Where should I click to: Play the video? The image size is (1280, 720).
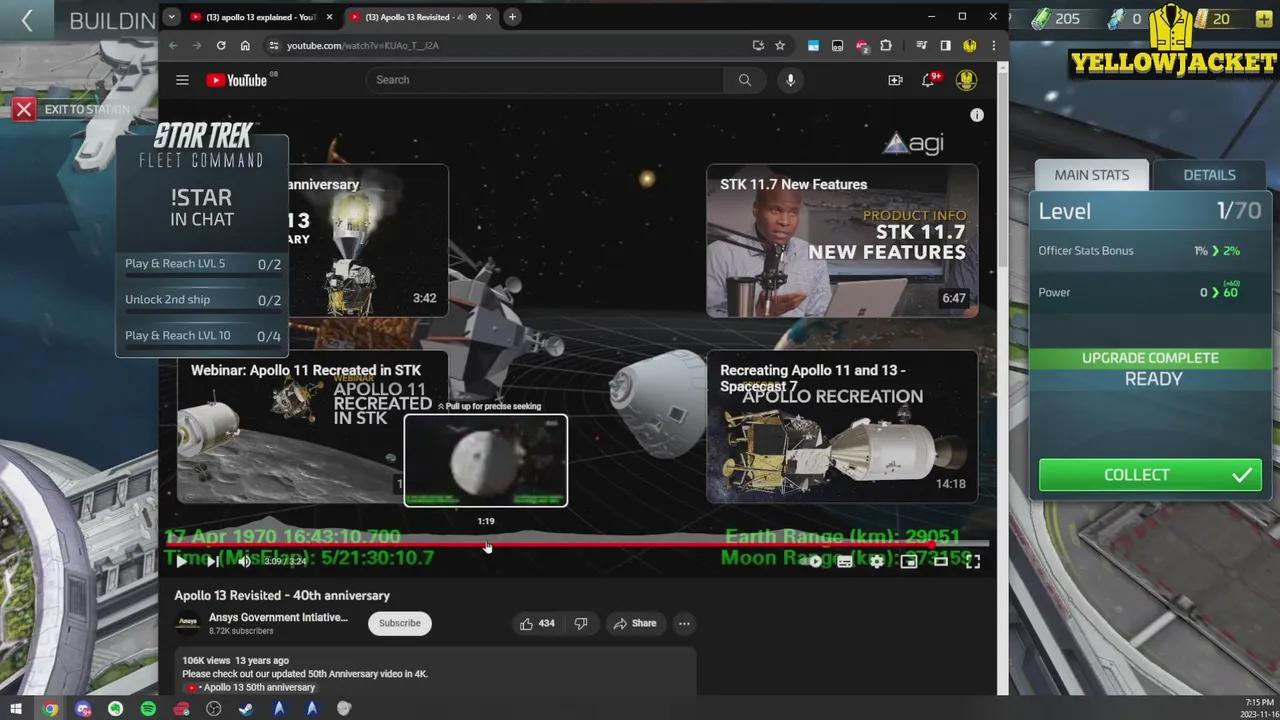point(181,561)
